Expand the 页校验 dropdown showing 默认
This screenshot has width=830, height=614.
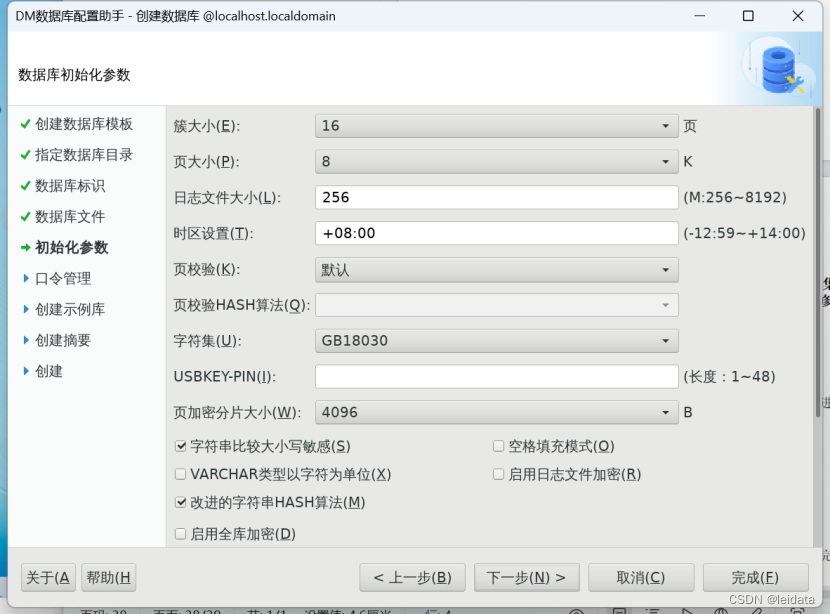tap(497, 269)
